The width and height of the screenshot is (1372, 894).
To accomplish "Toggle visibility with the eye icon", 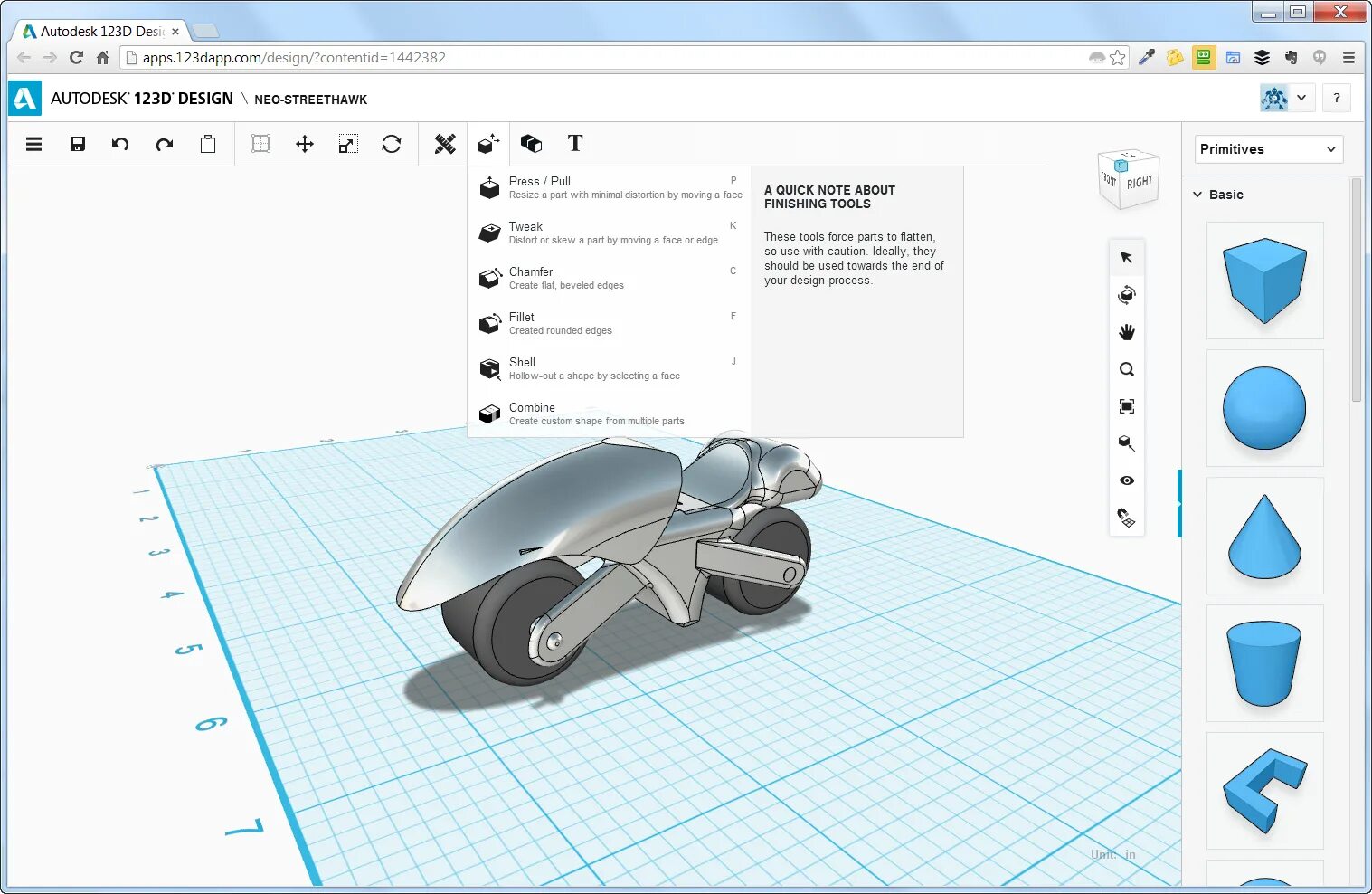I will (1127, 480).
